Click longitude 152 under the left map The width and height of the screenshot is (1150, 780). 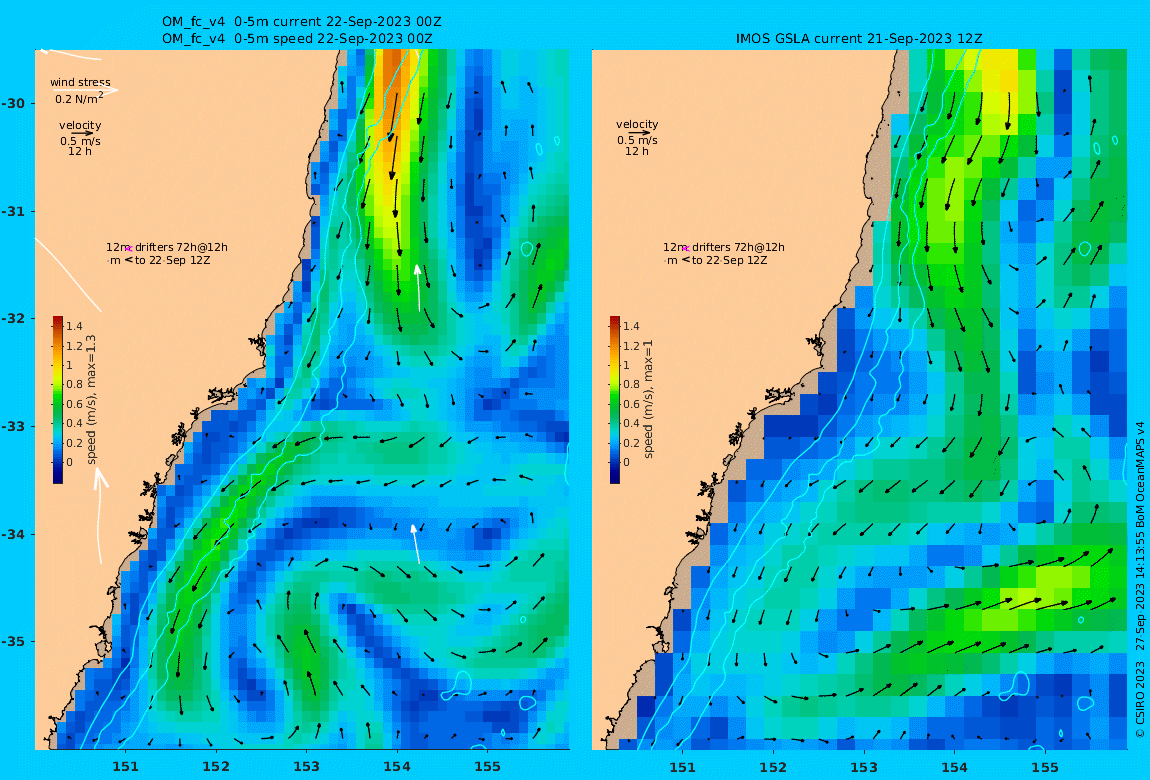216,767
